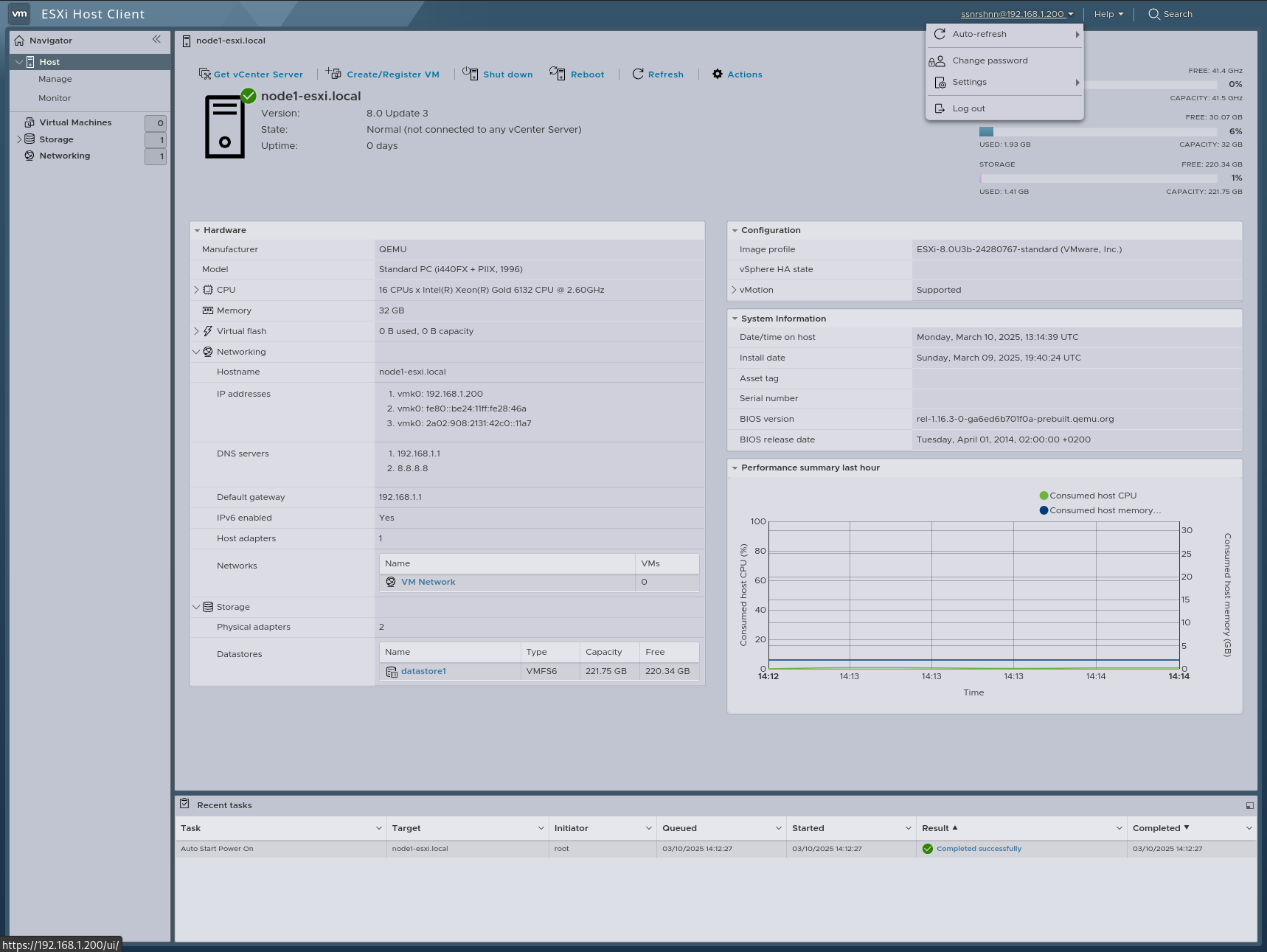The width and height of the screenshot is (1267, 952).
Task: Expand the CPU row under Hardware
Action: coord(196,290)
